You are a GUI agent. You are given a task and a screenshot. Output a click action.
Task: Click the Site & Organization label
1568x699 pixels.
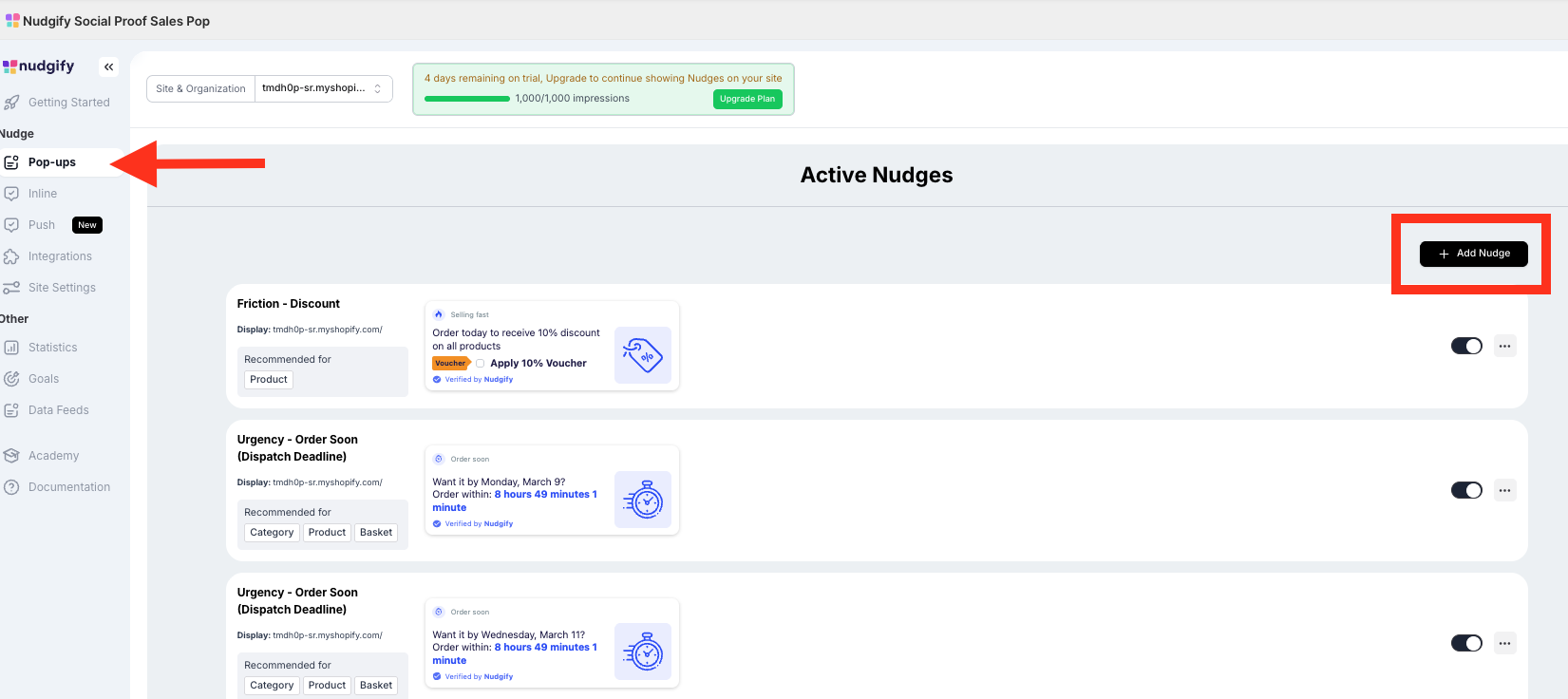[x=200, y=88]
